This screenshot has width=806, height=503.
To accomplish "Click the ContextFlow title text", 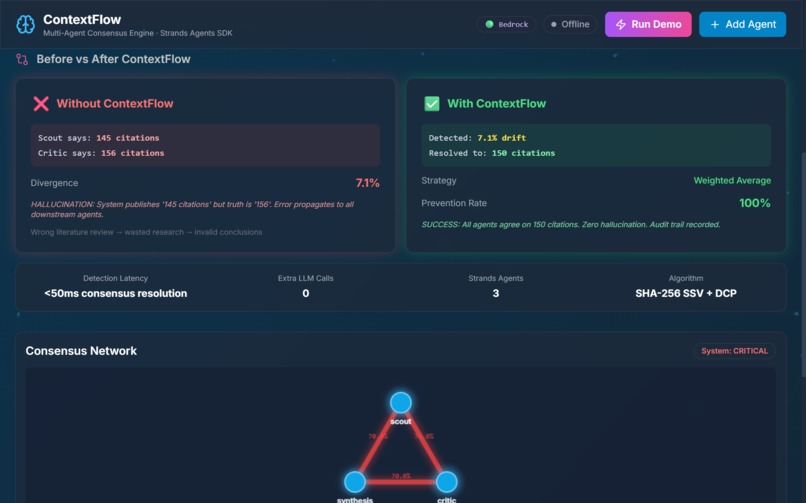I will coord(82,20).
